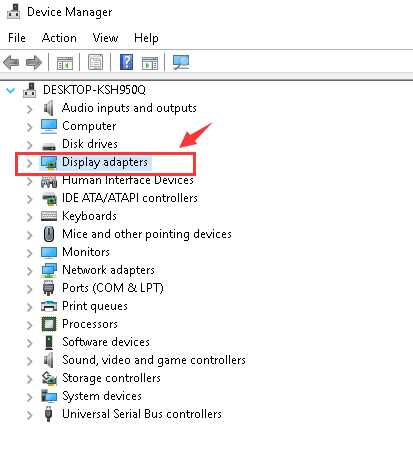Screen dimensions: 413x449
Task: Expand the Display adapters node
Action: pos(30,163)
